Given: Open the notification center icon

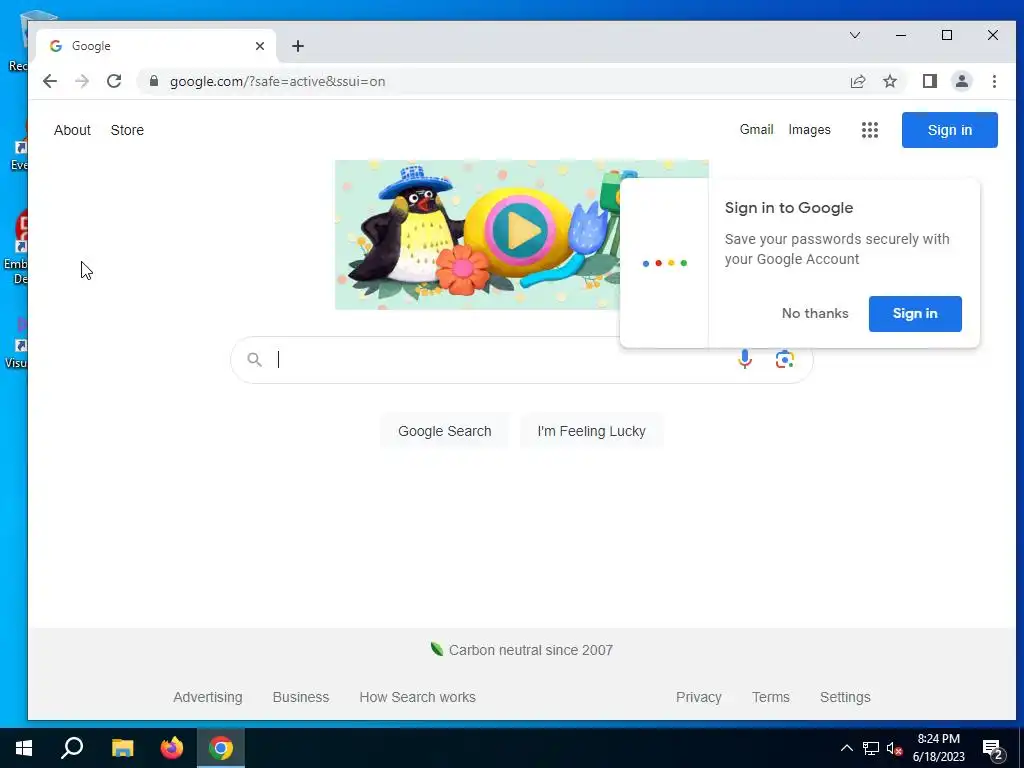Looking at the screenshot, I should [x=992, y=749].
